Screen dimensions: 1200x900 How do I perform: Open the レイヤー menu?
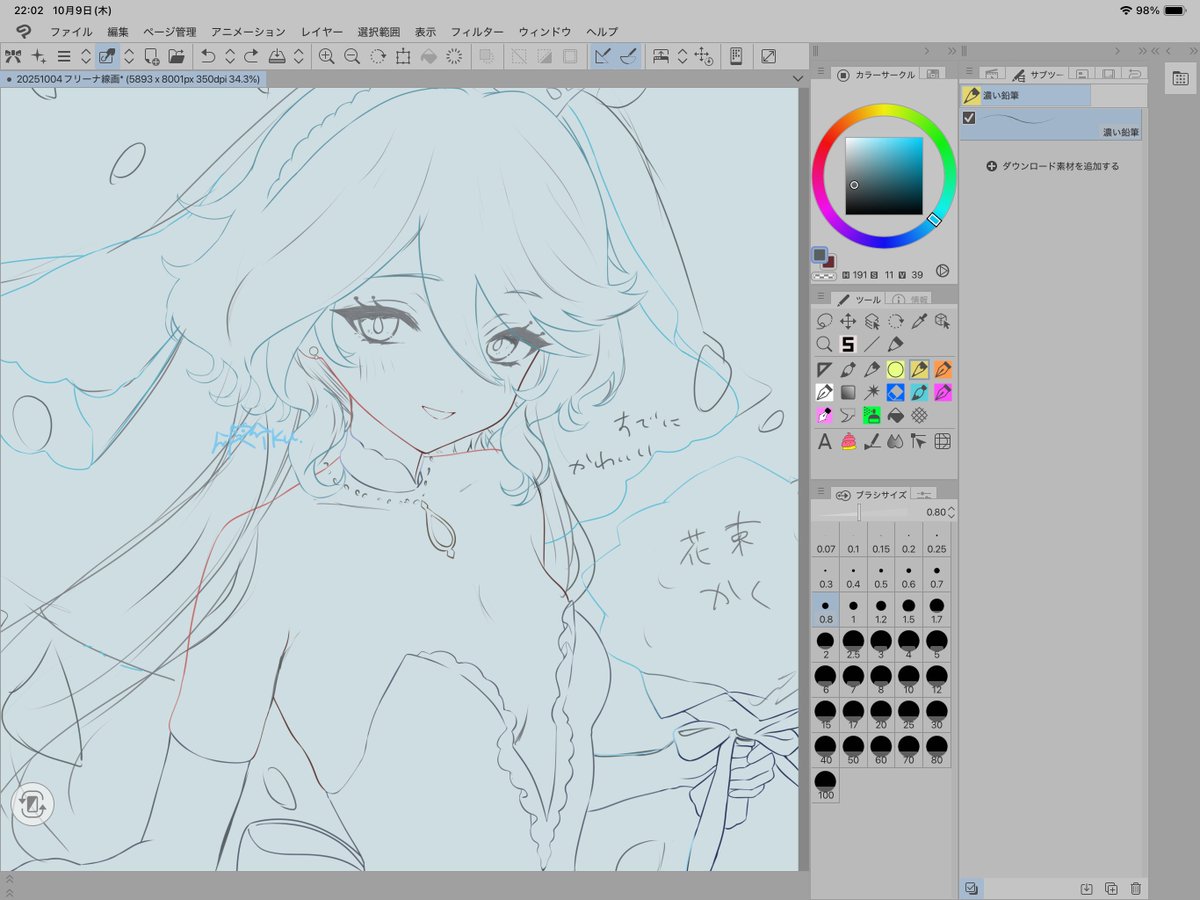point(321,32)
